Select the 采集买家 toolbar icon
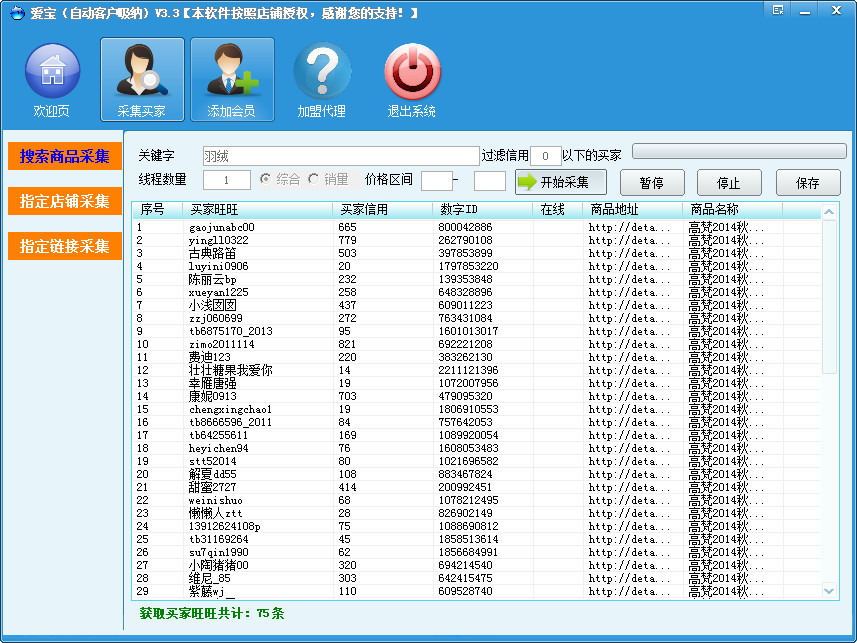This screenshot has height=643, width=857. [x=142, y=80]
